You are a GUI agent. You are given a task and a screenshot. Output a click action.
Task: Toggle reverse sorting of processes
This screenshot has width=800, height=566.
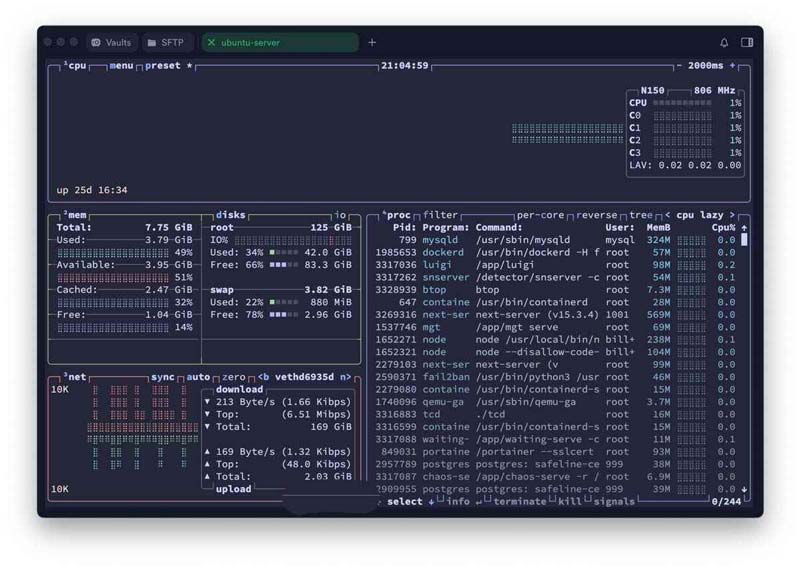[597, 215]
